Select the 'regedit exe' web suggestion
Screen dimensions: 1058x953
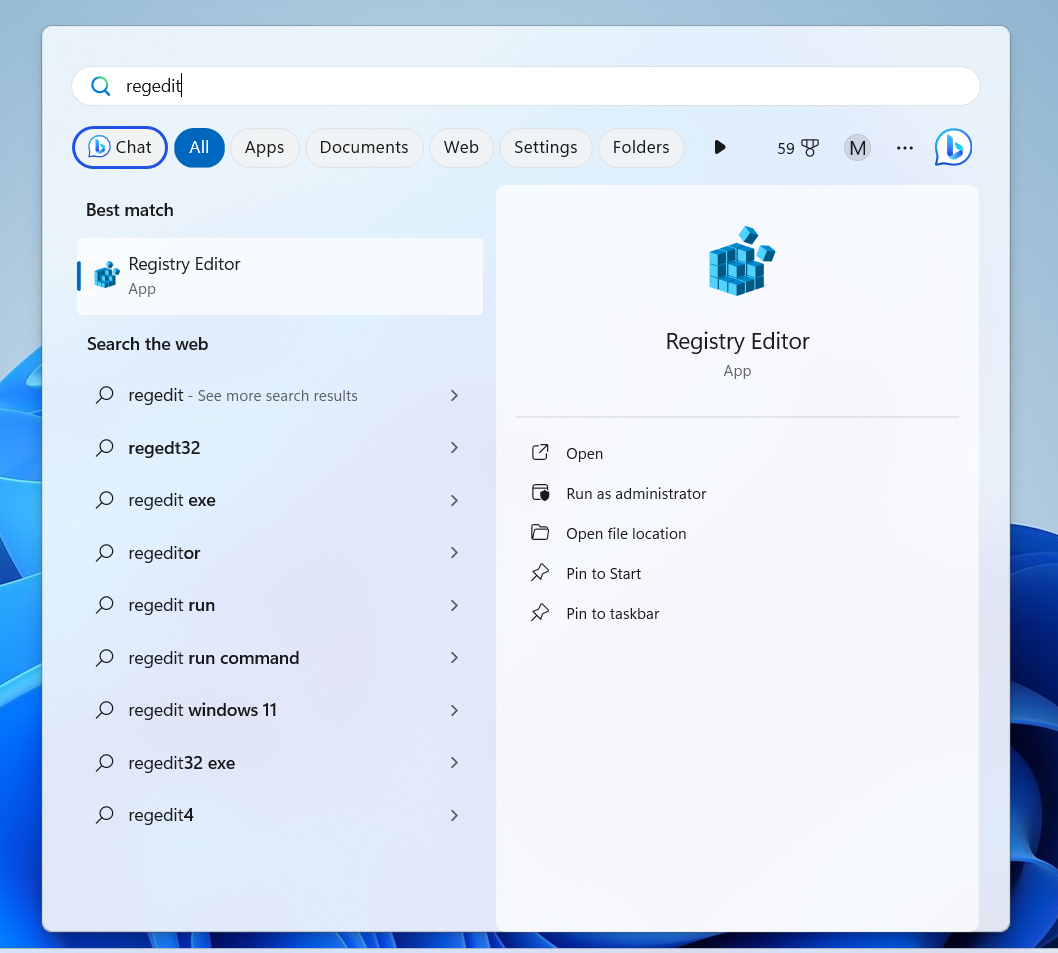click(x=280, y=500)
